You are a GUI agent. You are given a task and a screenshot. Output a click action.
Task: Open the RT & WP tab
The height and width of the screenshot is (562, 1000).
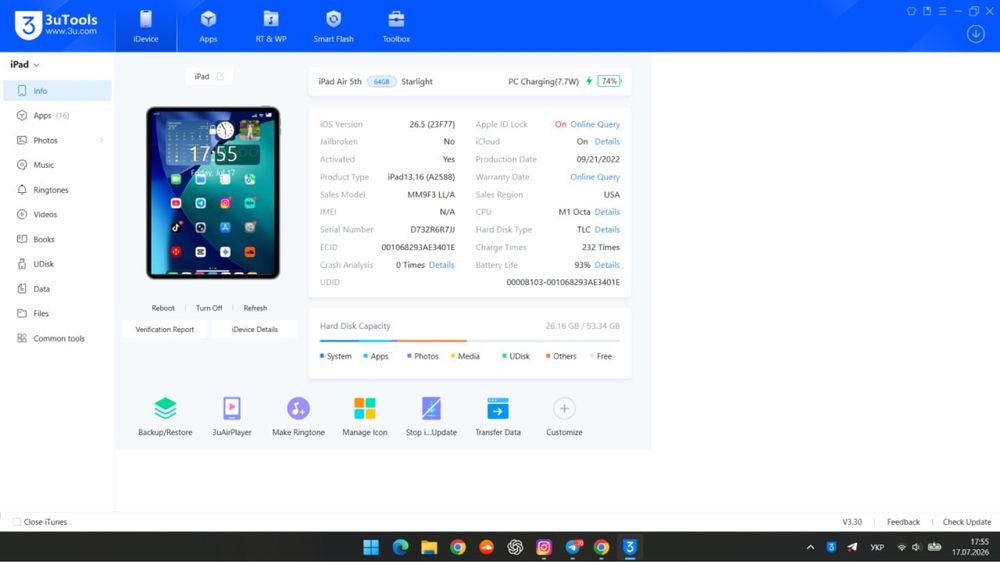click(270, 26)
